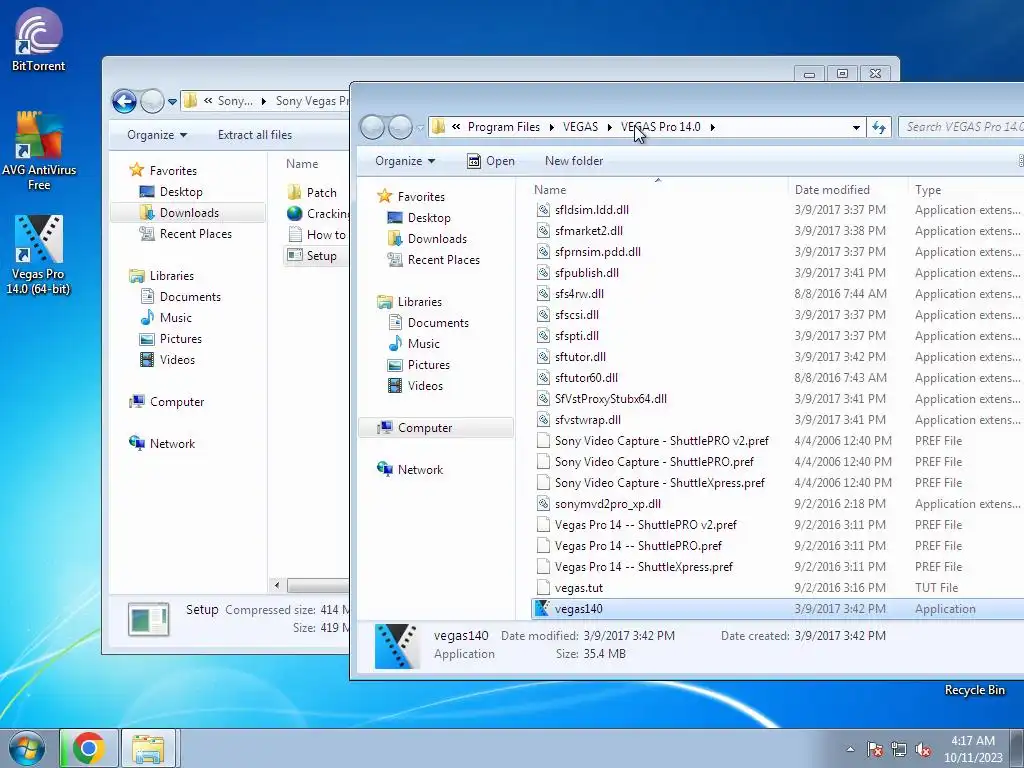Click the Windows Explorer taskbar button
This screenshot has height=768, width=1024.
tap(148, 748)
